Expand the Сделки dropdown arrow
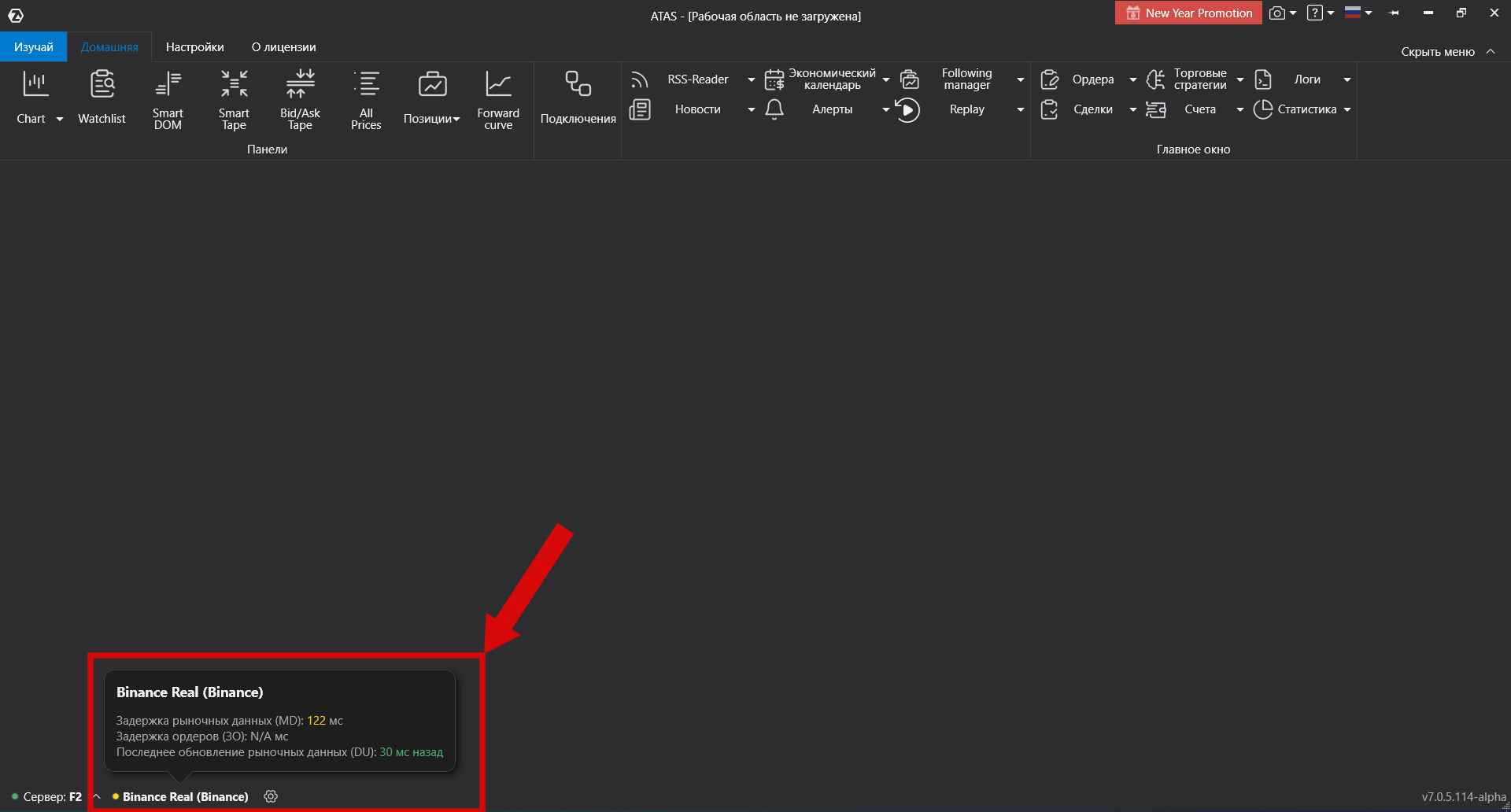 [1132, 109]
